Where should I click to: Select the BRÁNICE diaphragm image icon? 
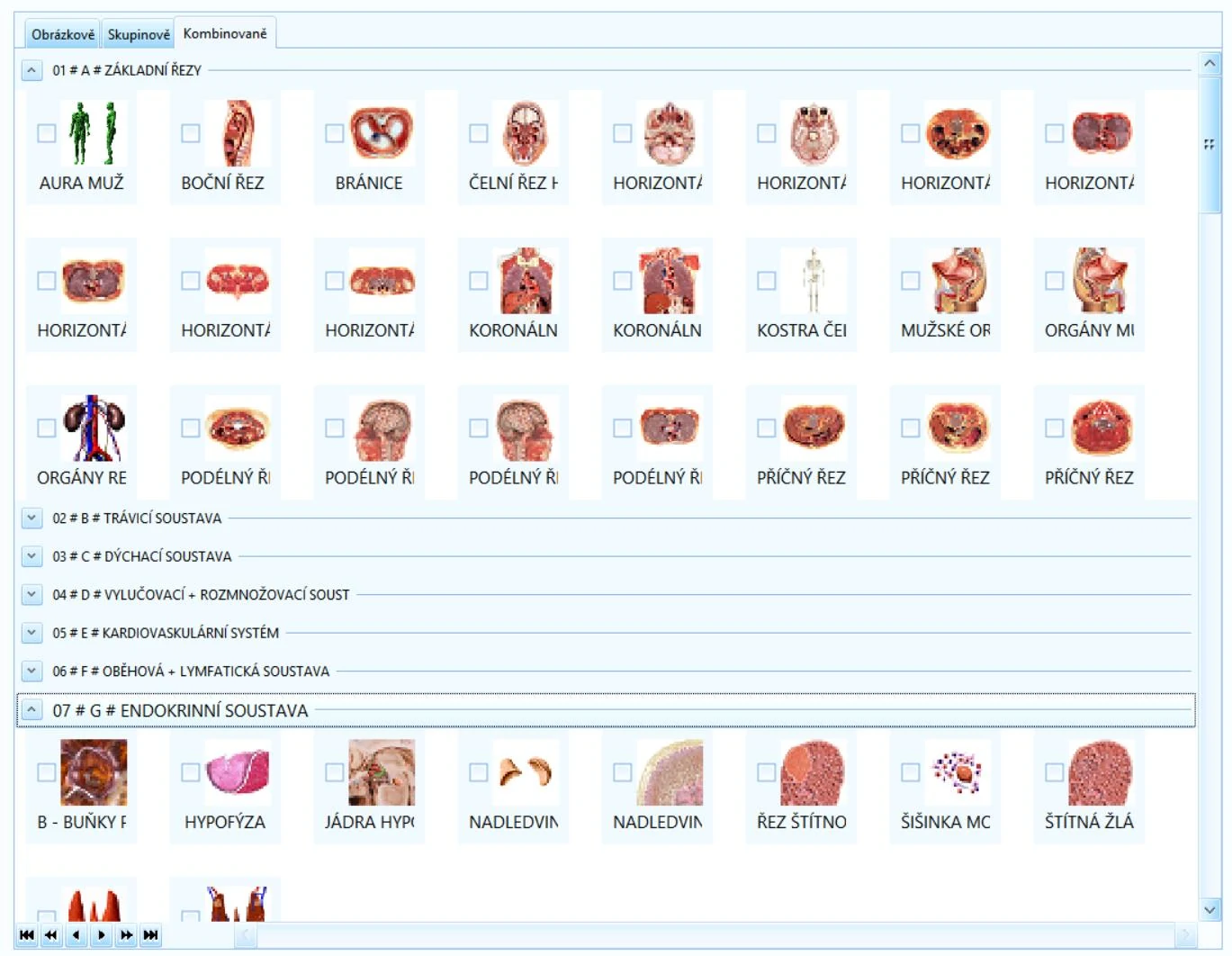point(382,133)
